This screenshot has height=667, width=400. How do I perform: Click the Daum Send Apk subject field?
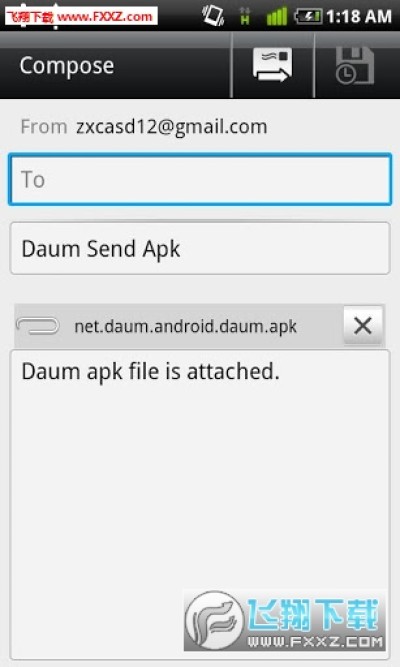coord(200,248)
